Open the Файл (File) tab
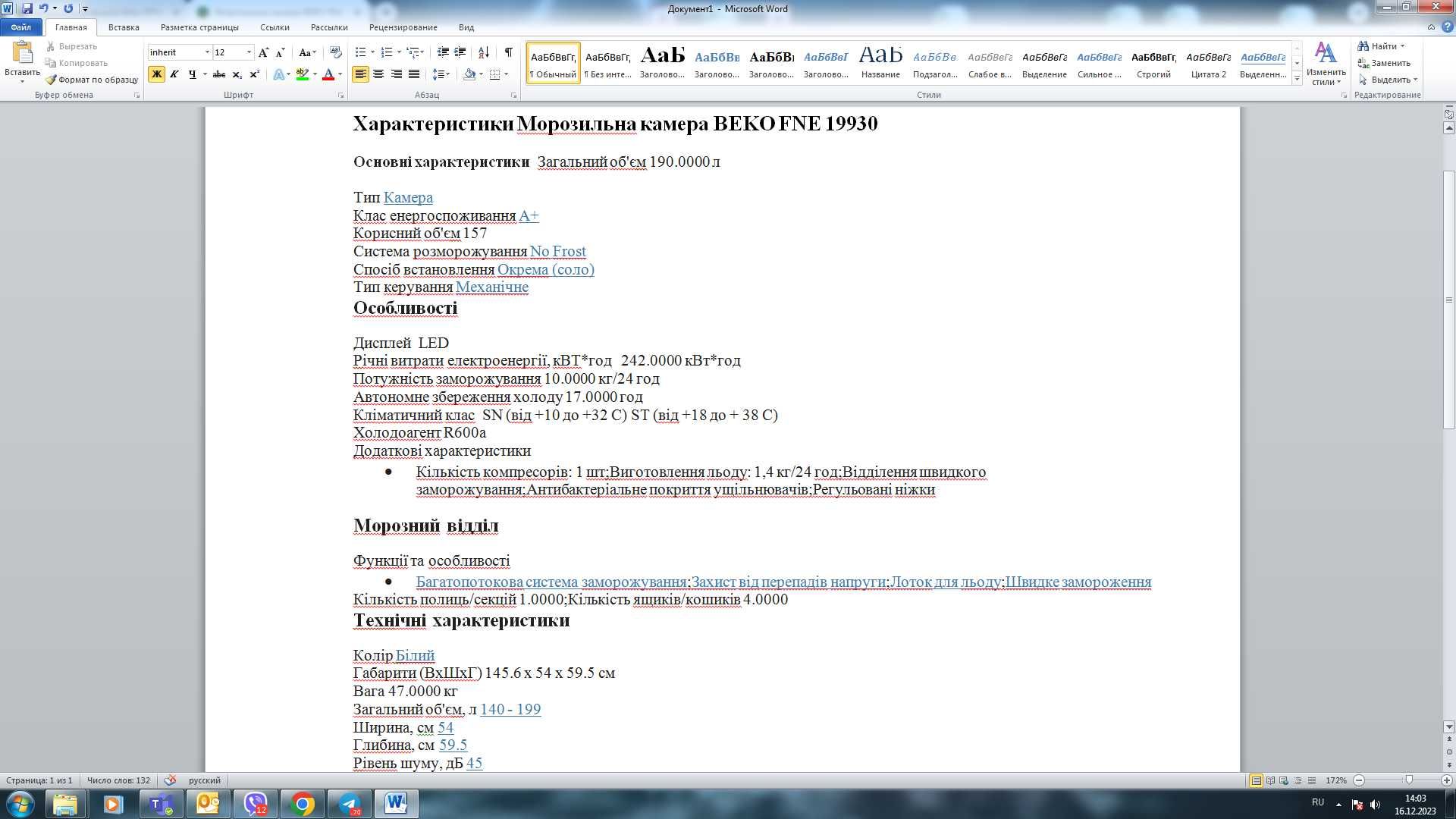1456x819 pixels. click(21, 27)
